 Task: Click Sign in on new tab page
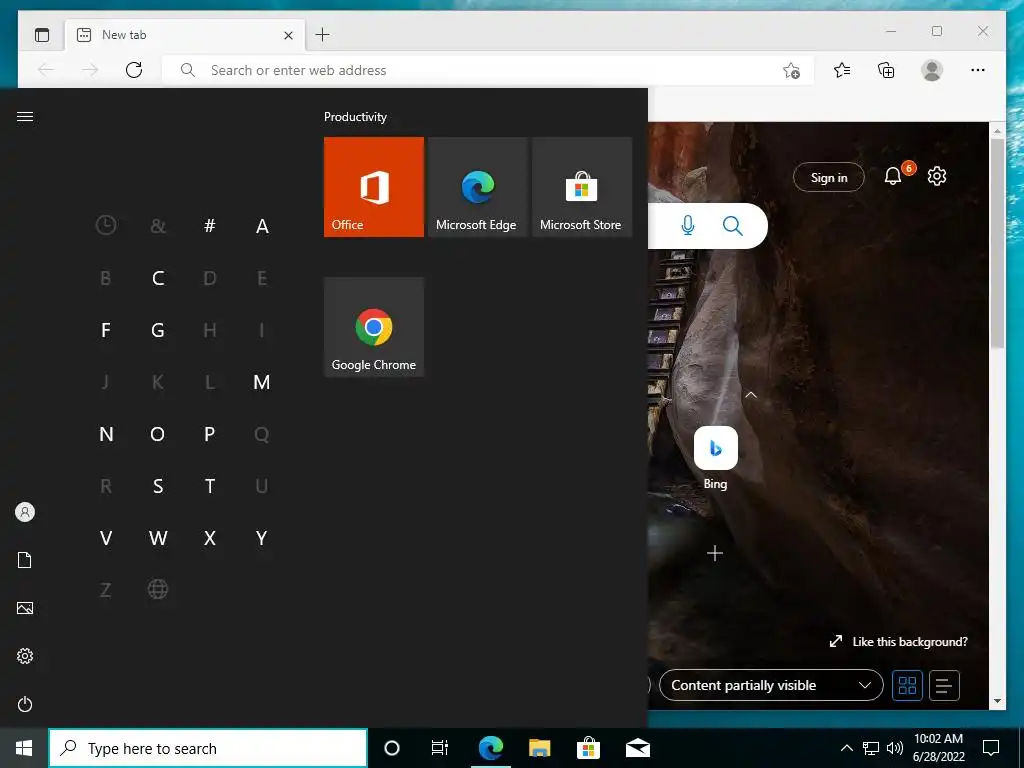point(829,178)
